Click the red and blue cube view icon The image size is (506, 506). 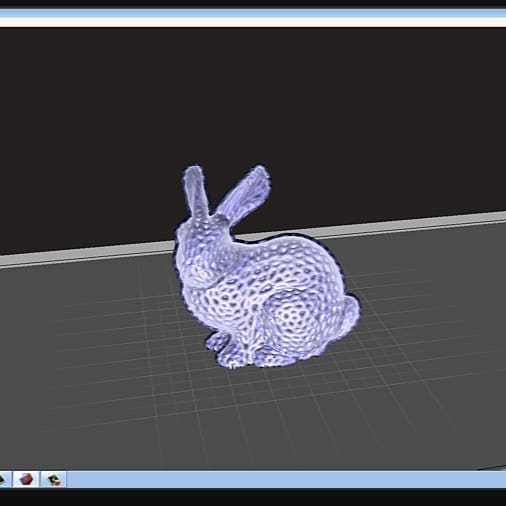(x=26, y=479)
